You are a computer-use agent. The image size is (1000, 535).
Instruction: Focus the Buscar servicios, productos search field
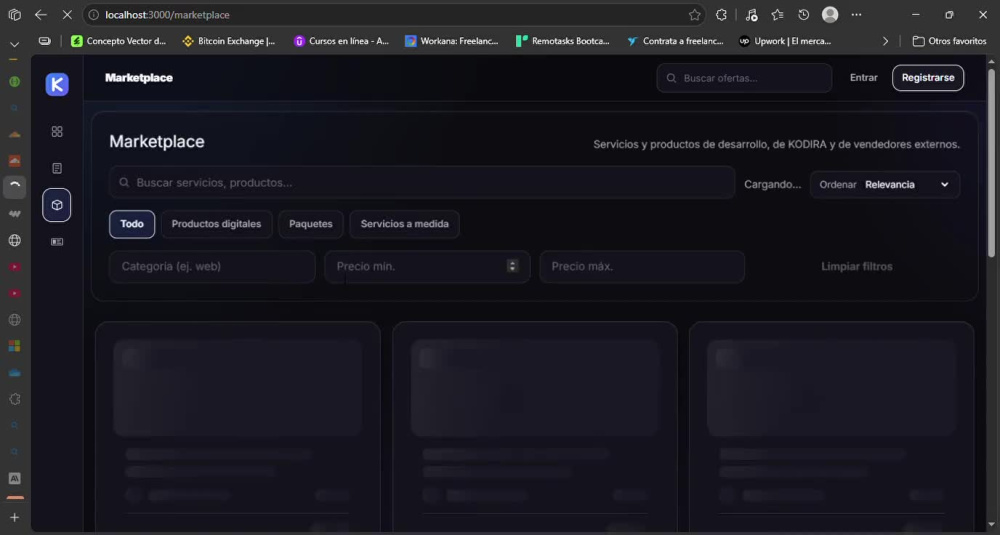pyautogui.click(x=422, y=182)
